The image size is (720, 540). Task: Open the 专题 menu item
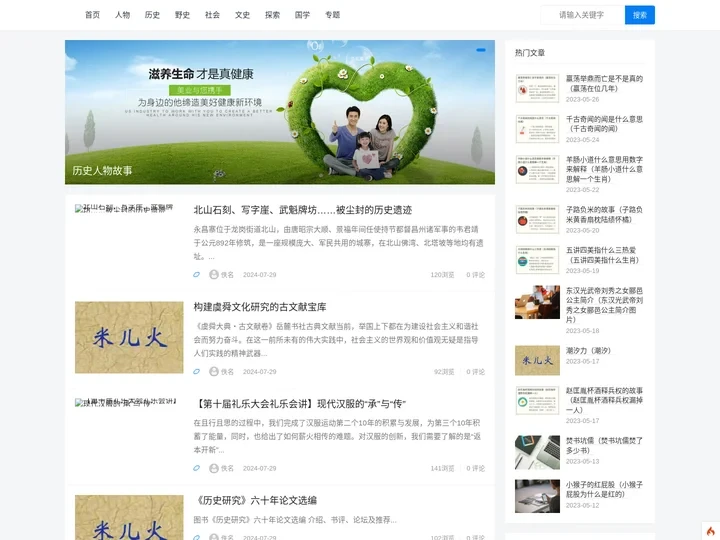(x=332, y=15)
